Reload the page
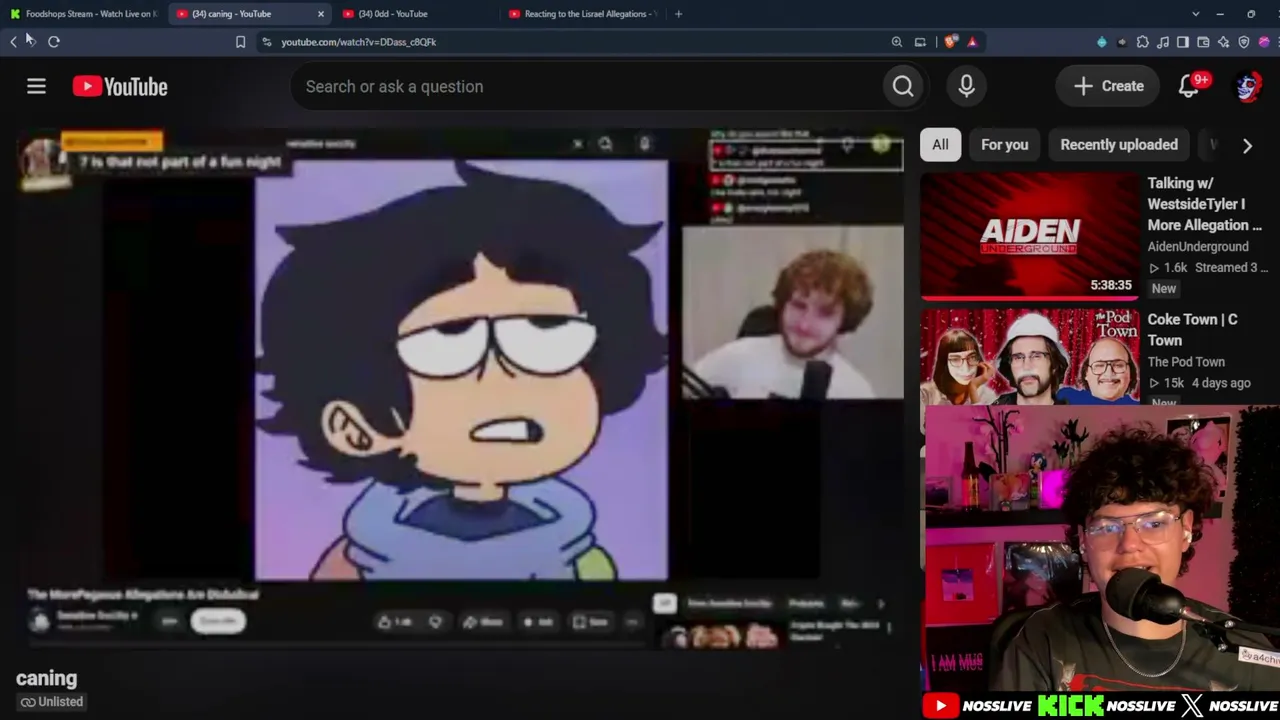Image resolution: width=1280 pixels, height=720 pixels. pyautogui.click(x=54, y=42)
